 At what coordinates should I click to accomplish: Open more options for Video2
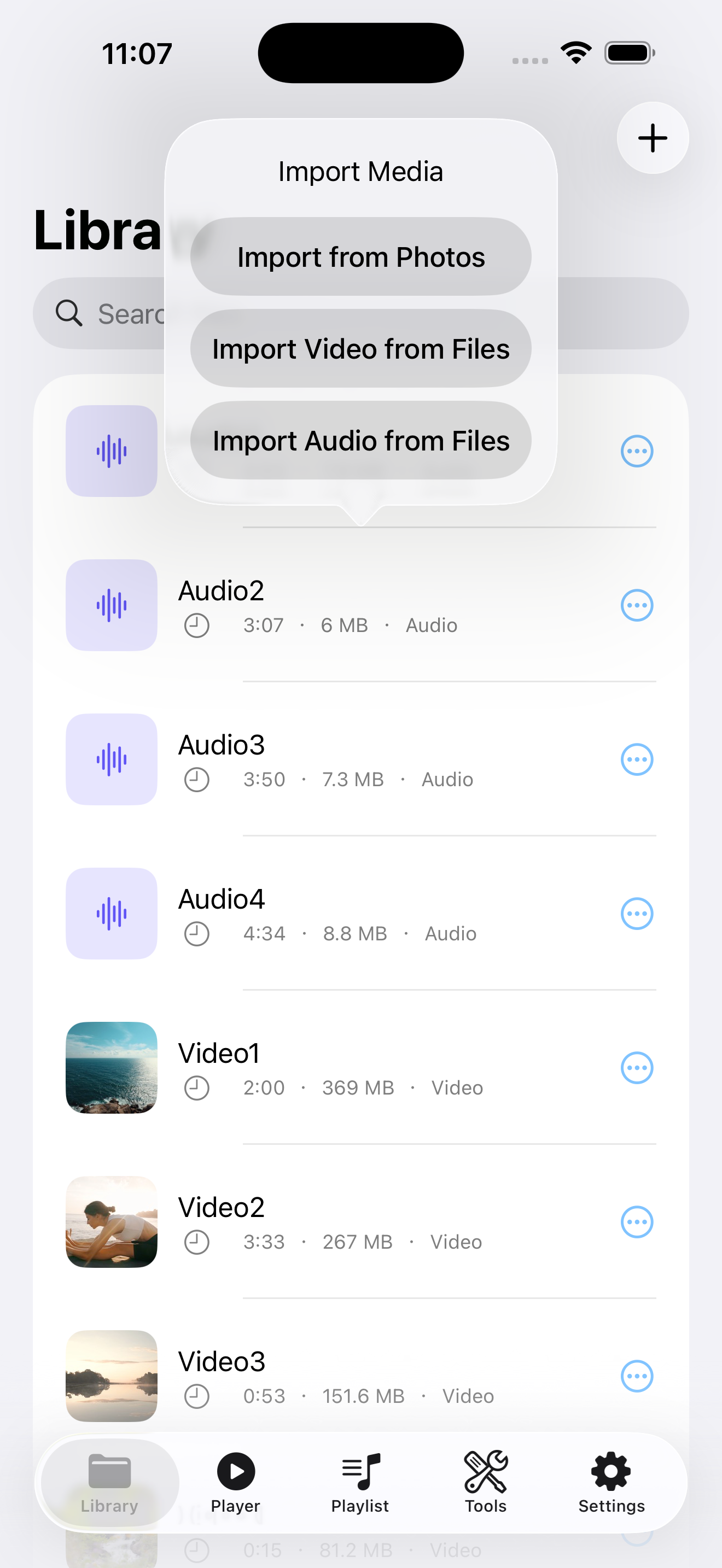637,1222
